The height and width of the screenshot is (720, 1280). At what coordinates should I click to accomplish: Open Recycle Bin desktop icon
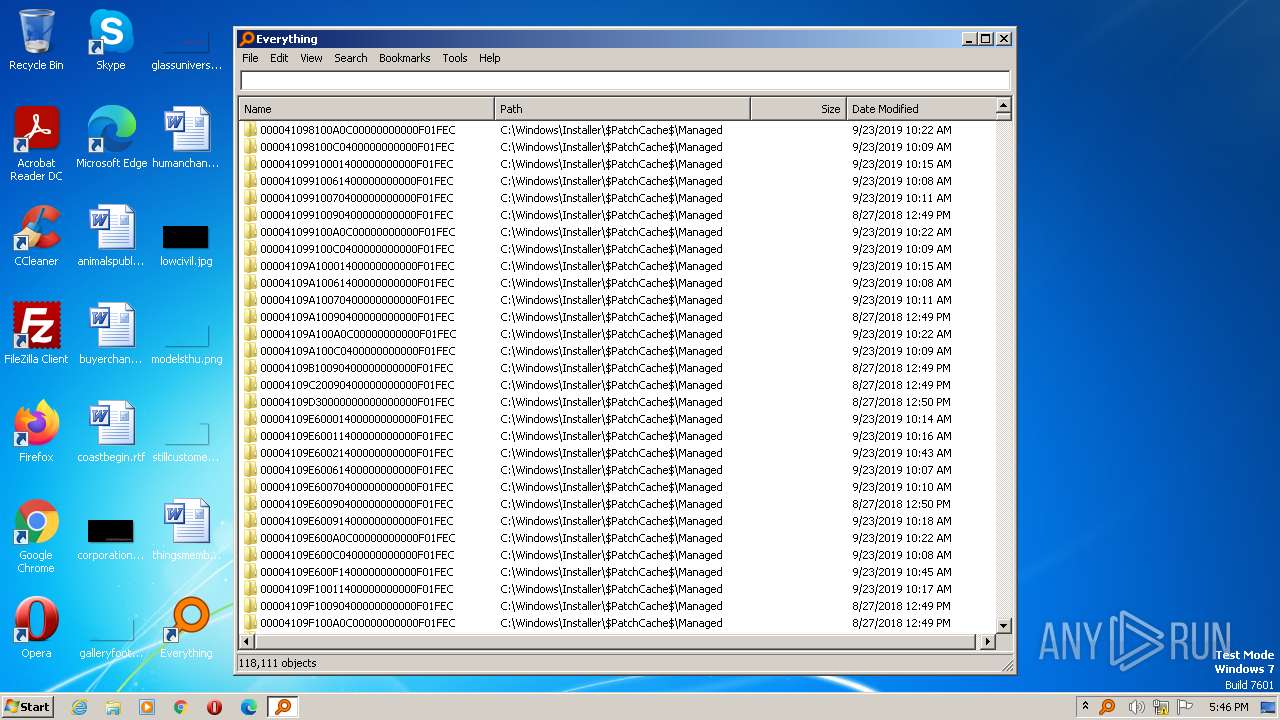pos(36,40)
